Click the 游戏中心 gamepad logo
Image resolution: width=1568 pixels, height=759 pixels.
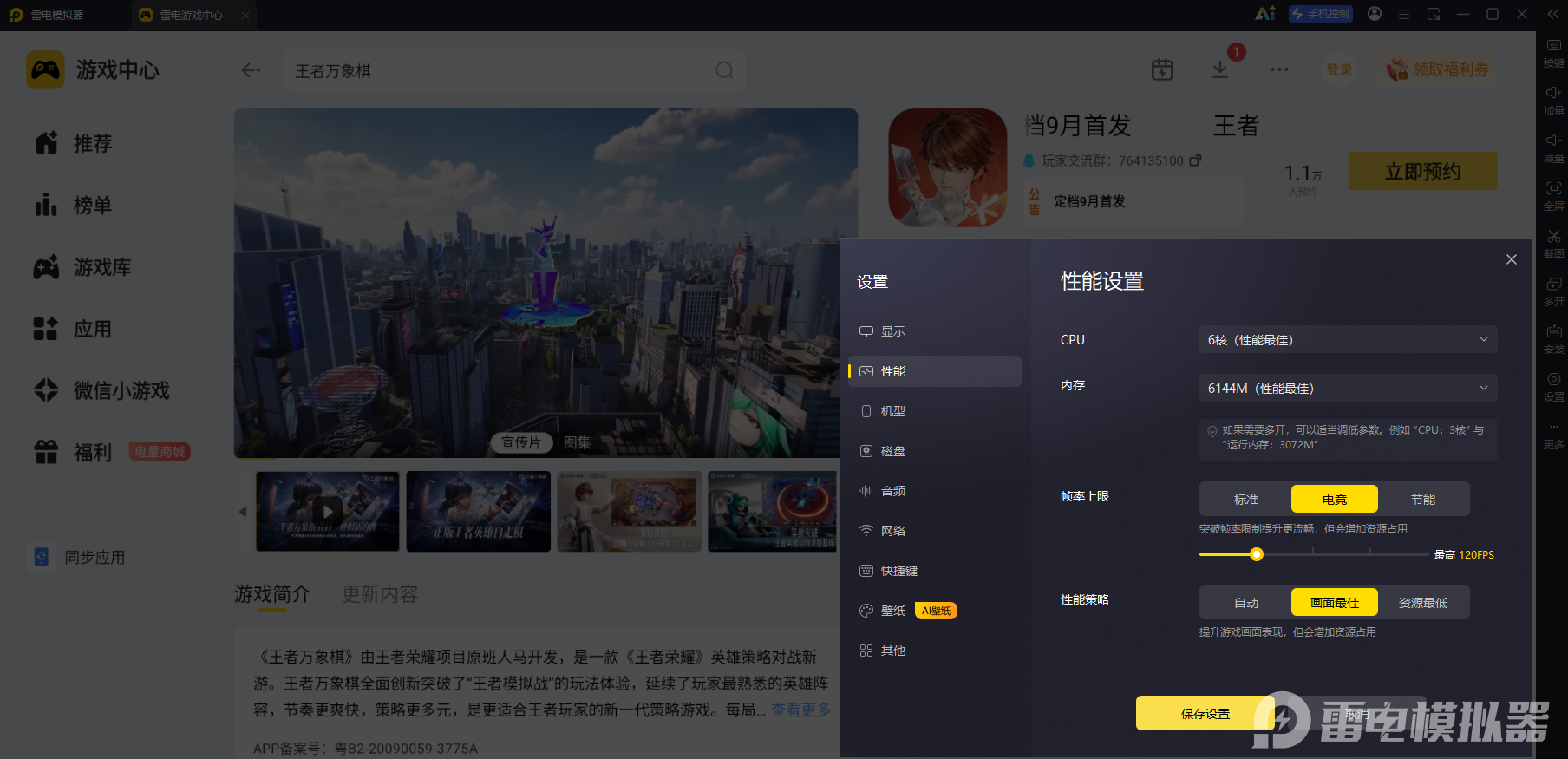(x=45, y=69)
